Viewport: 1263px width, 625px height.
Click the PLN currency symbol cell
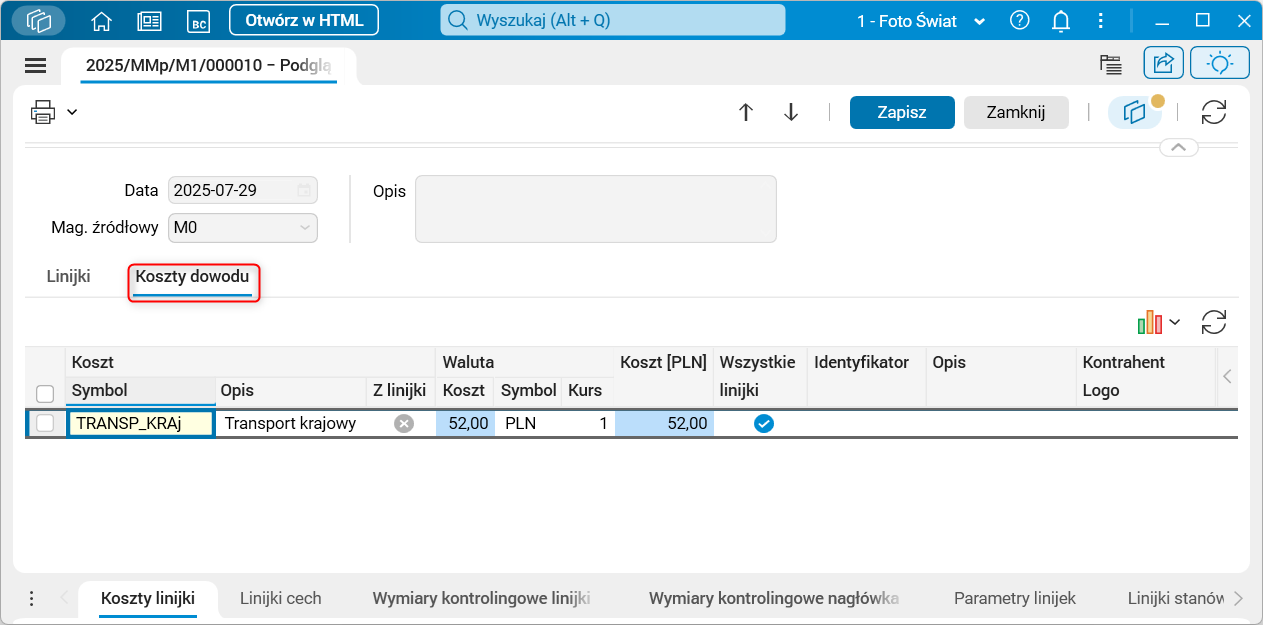click(x=529, y=423)
